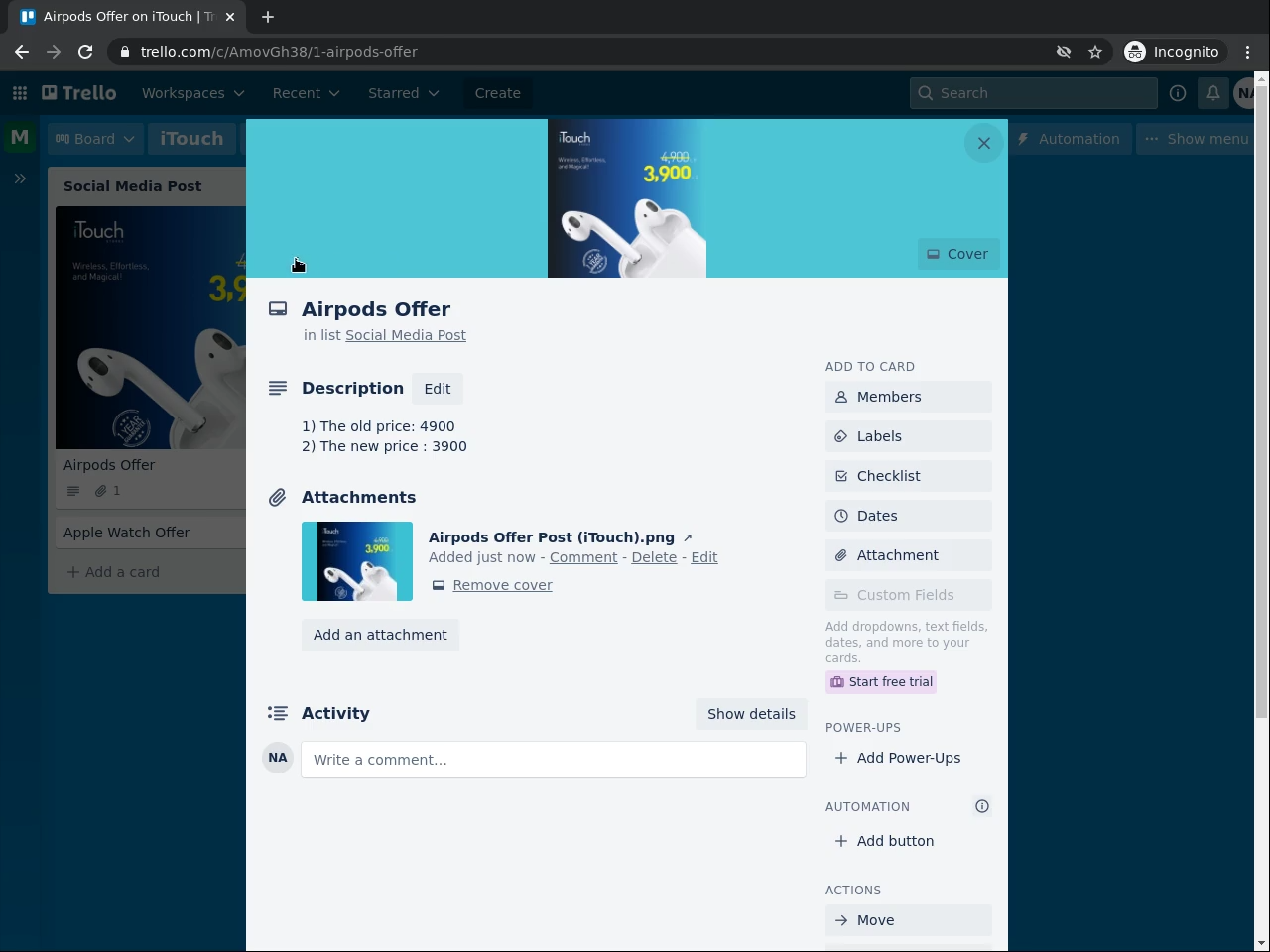
Task: Open the NA account avatar in header
Action: click(x=1244, y=93)
